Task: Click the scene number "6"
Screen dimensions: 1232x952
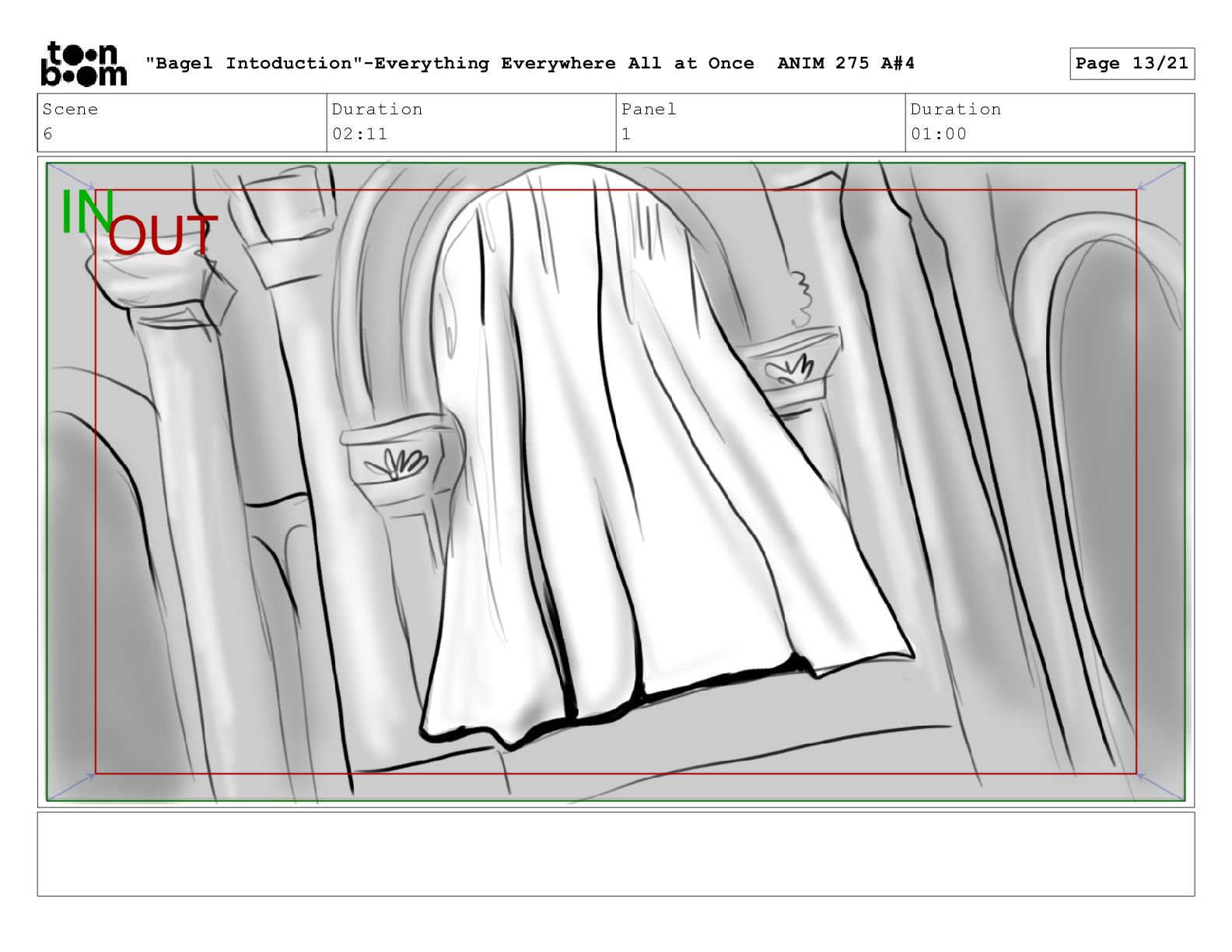Action: [47, 134]
